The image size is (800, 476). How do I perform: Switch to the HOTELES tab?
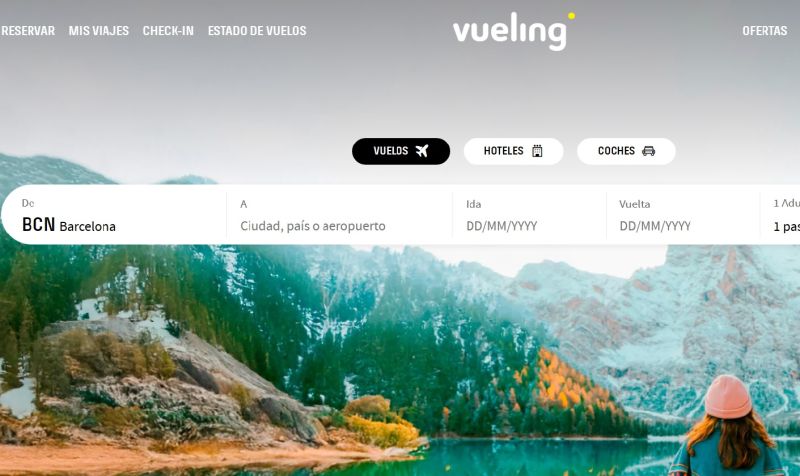[513, 151]
